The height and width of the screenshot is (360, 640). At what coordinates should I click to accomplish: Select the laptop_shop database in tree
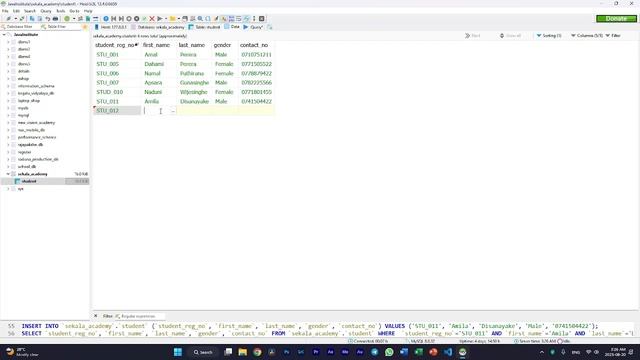point(29,101)
